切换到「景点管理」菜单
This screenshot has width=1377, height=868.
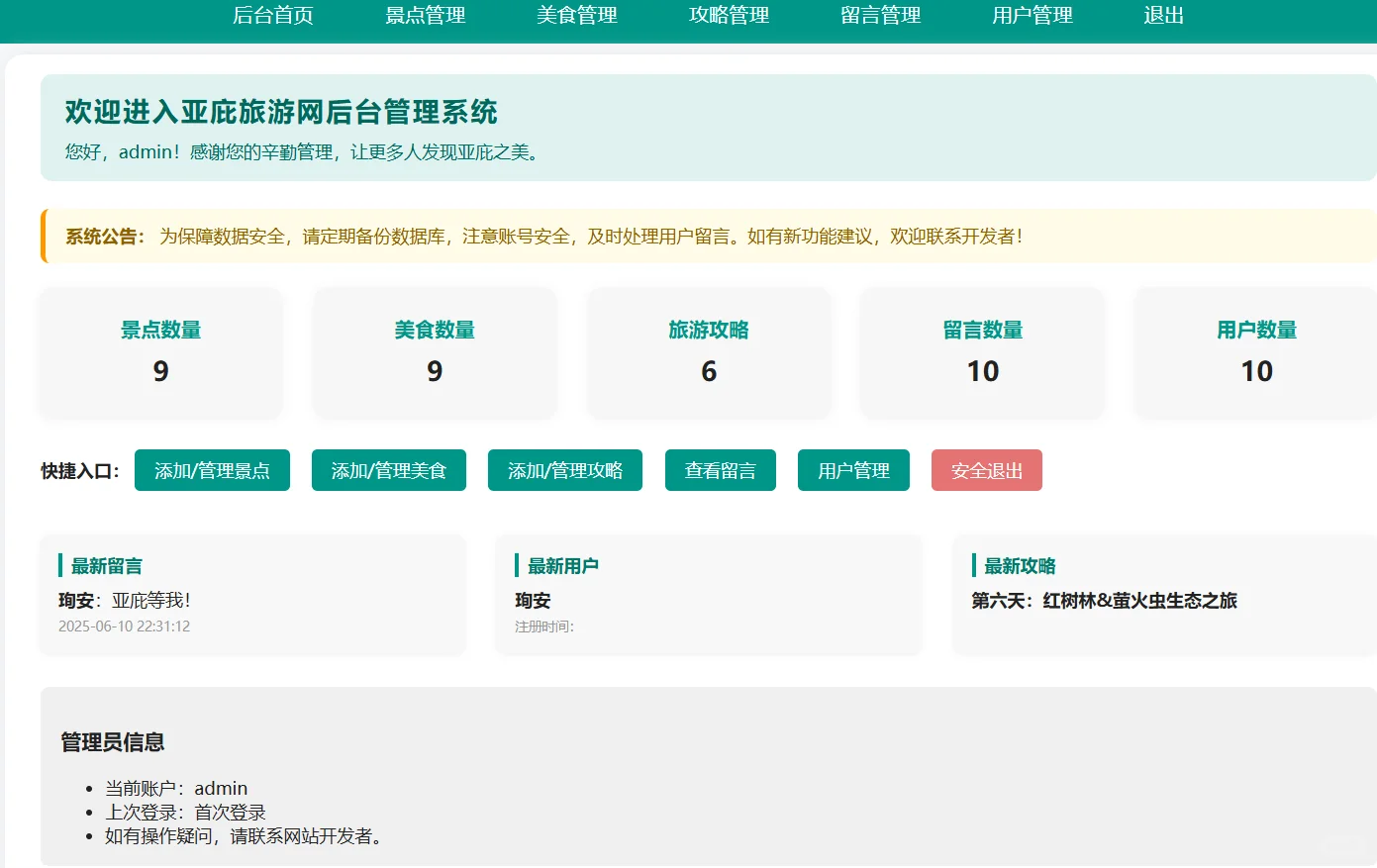(x=425, y=16)
